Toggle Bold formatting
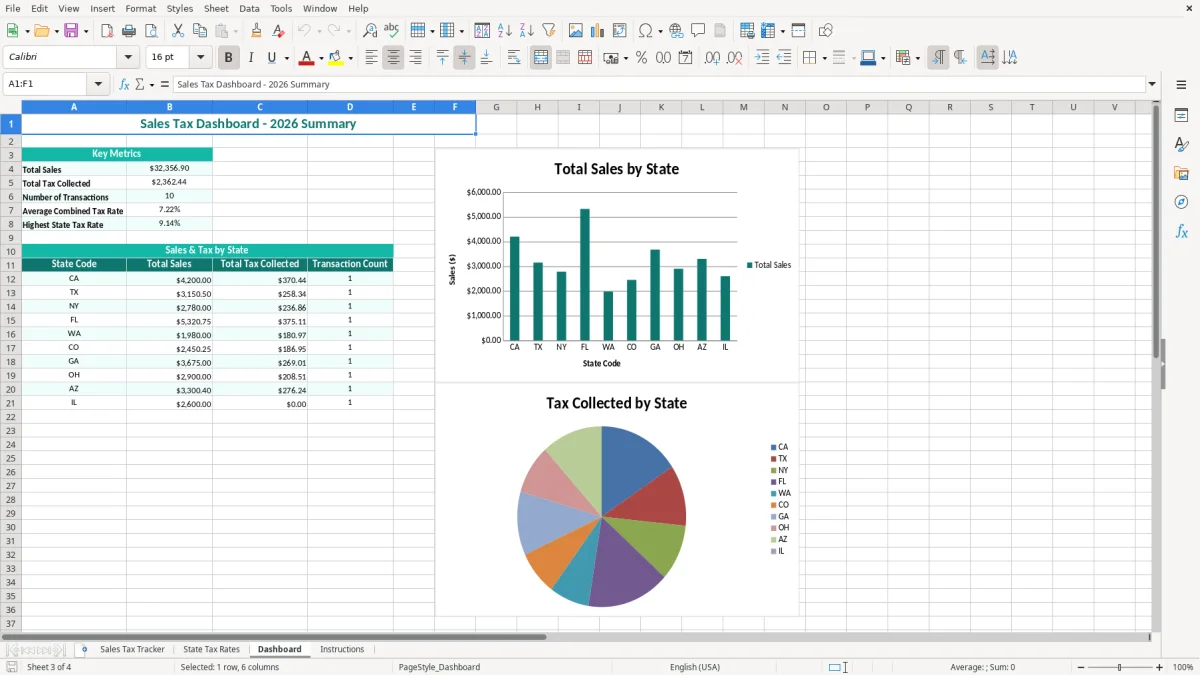This screenshot has height=675, width=1200. pos(228,58)
